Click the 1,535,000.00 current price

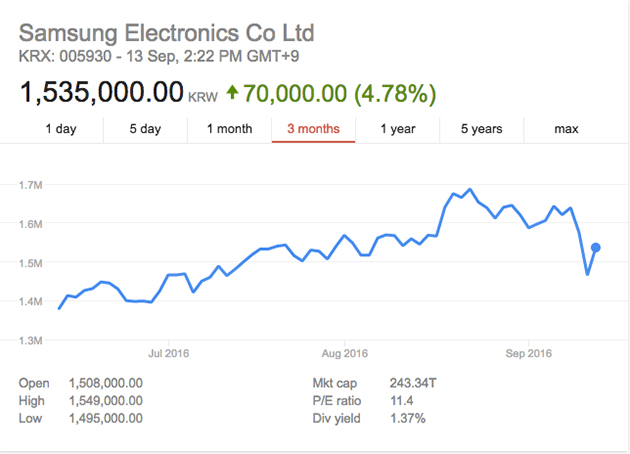[101, 94]
